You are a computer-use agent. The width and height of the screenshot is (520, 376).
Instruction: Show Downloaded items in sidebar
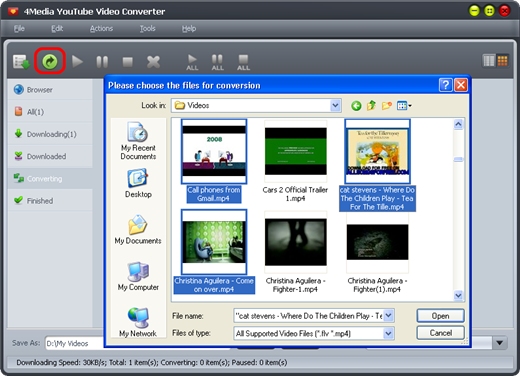50,156
